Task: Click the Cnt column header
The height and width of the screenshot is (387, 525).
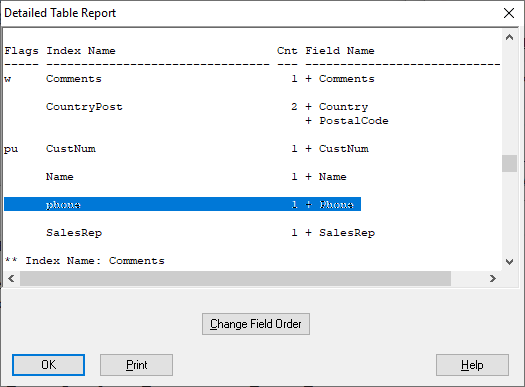Action: (x=287, y=51)
